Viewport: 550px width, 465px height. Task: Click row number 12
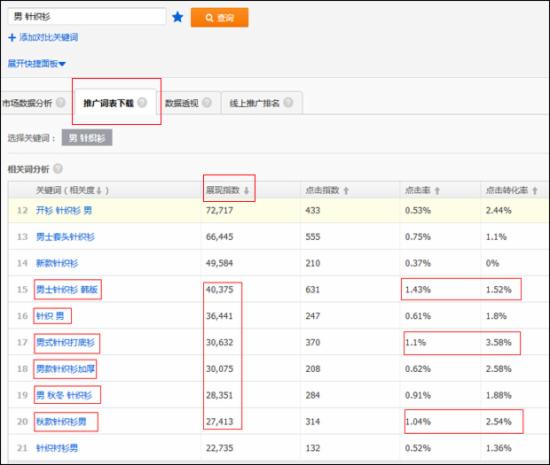tap(22, 210)
